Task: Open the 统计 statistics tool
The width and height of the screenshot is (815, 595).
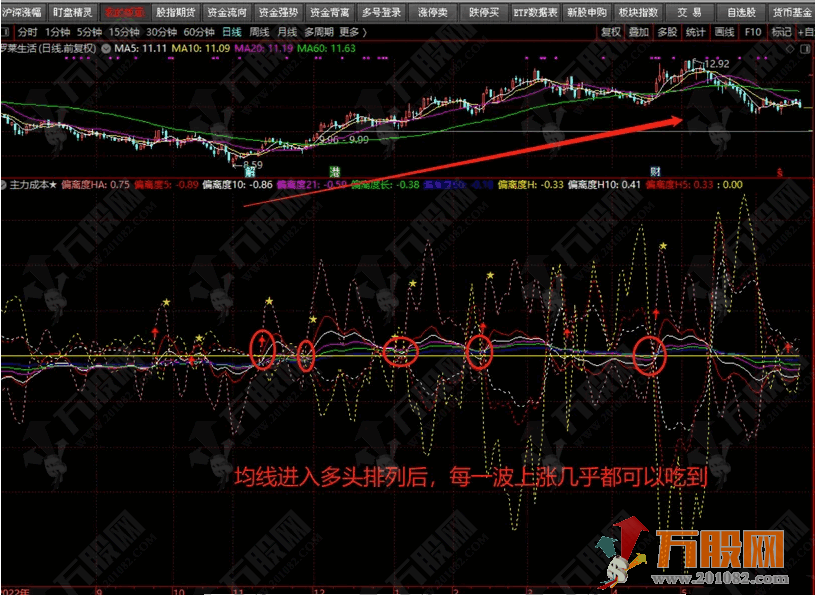Action: [x=695, y=32]
